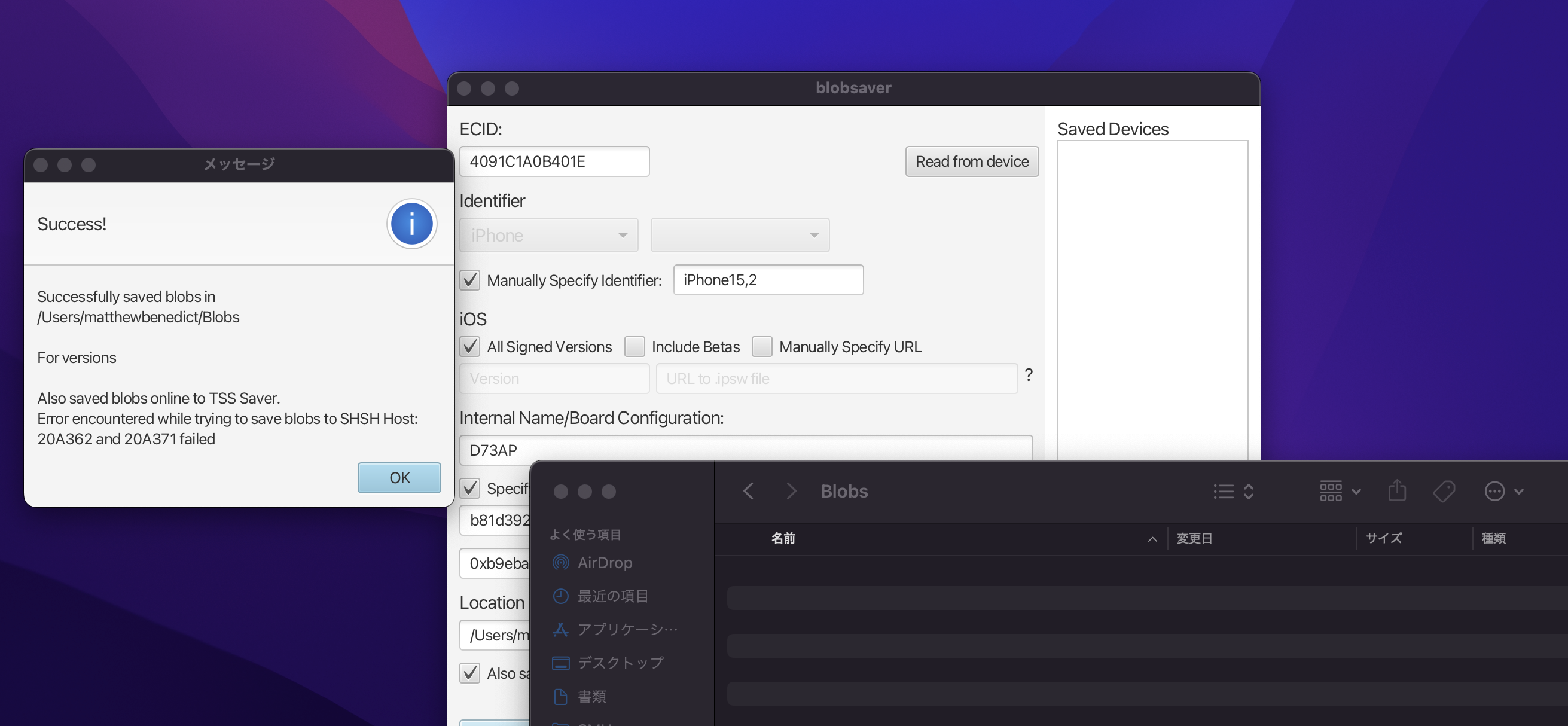Viewport: 1568px width, 726px height.
Task: Open デスクトップ in the Finder sidebar
Action: pos(620,663)
